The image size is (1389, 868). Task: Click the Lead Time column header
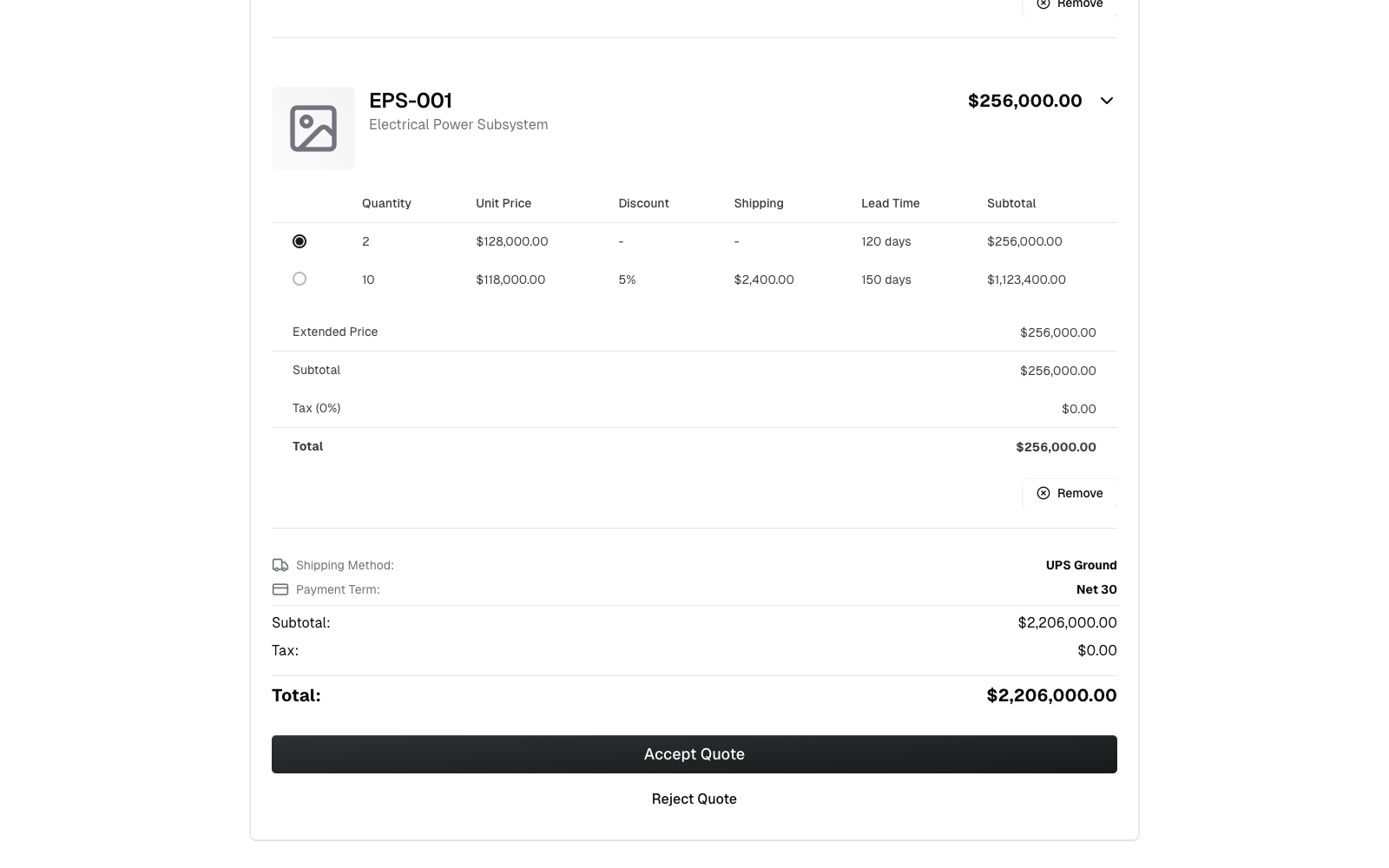click(891, 203)
